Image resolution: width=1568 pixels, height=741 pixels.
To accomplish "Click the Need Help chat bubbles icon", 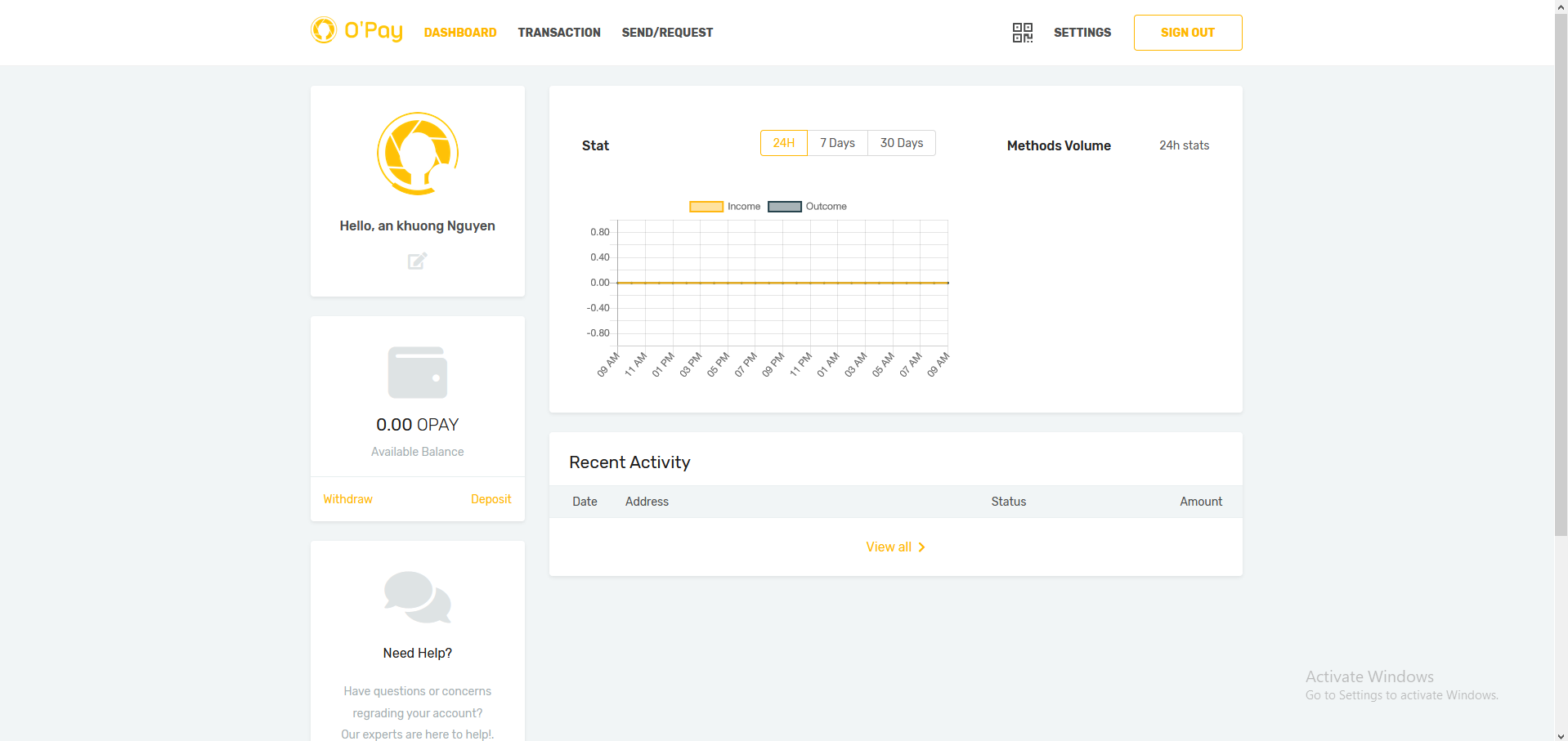I will click(x=418, y=597).
